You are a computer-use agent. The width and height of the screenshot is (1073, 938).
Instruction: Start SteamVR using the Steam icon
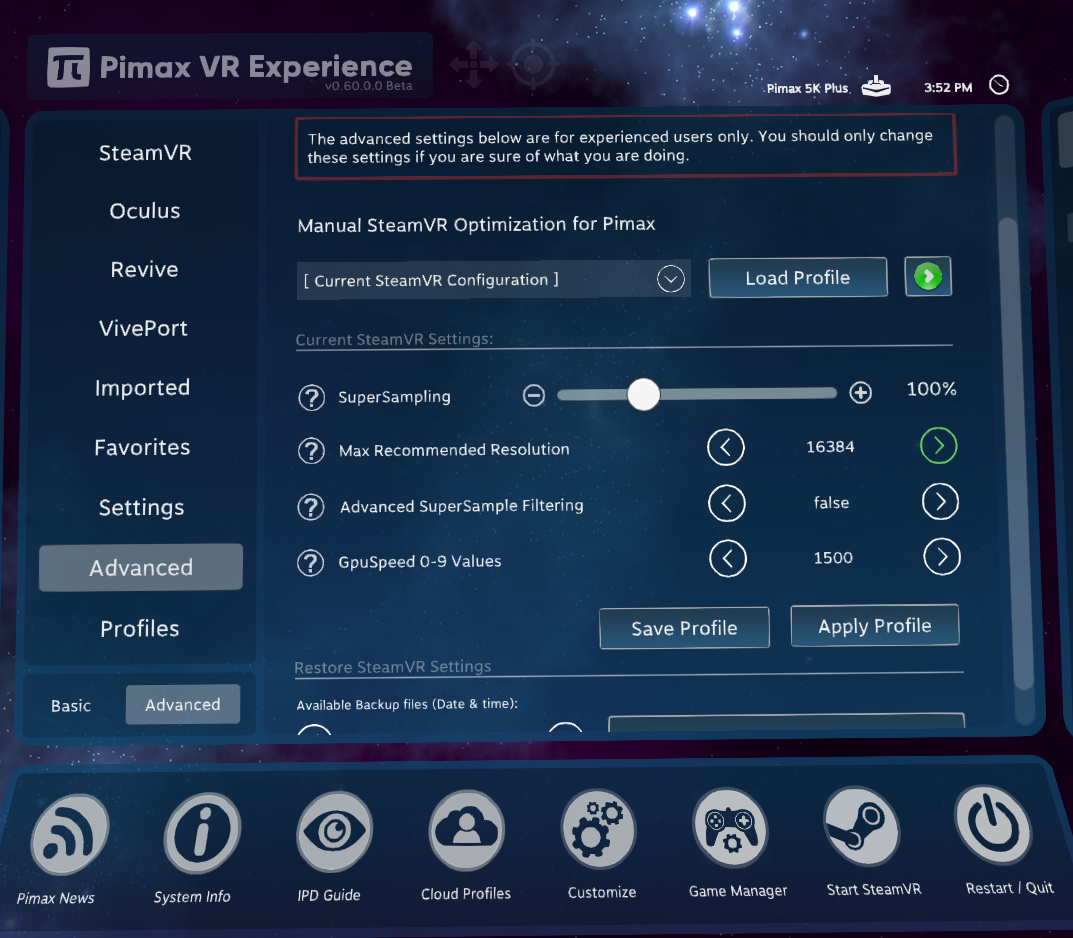coord(862,826)
